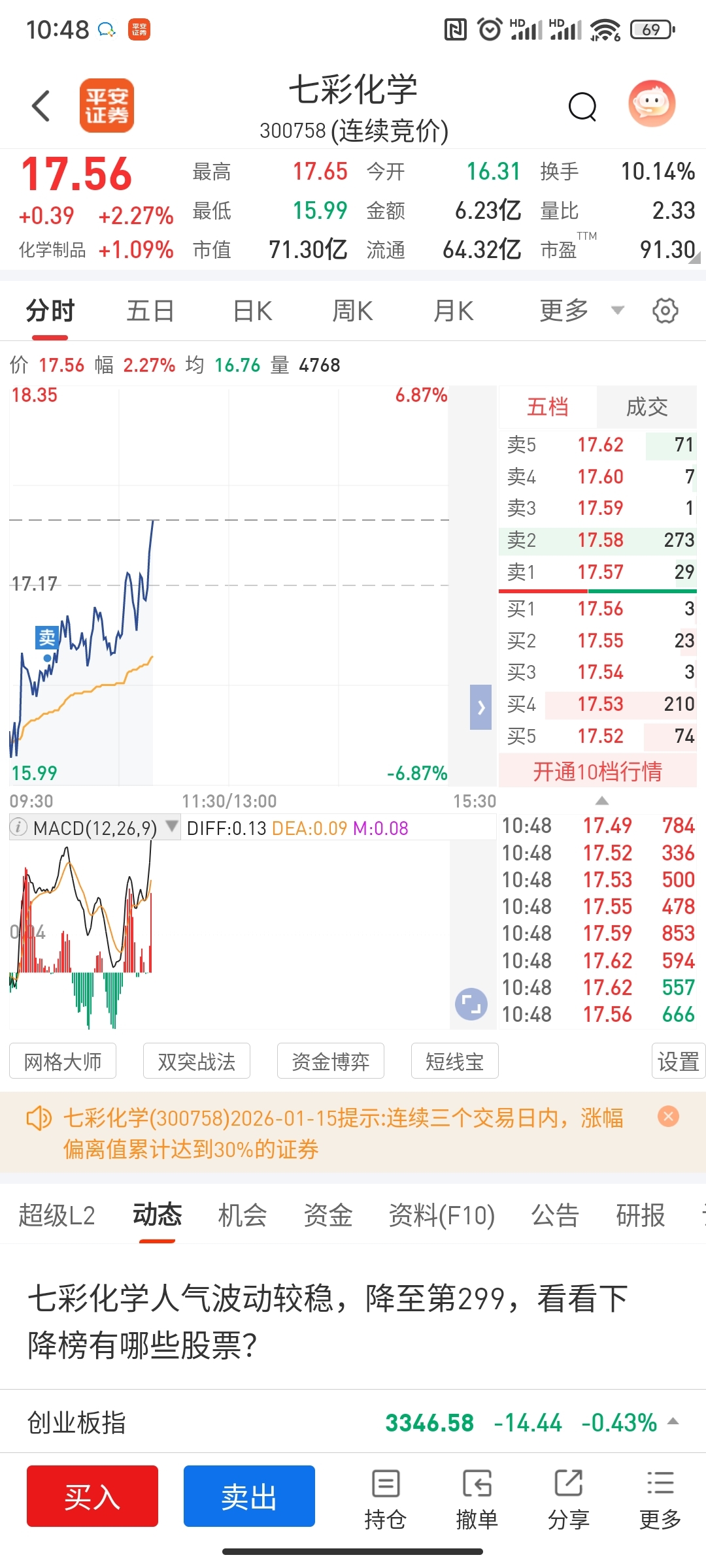The height and width of the screenshot is (1568, 706).
Task: Tap the status bar alarm icon
Action: point(490,29)
